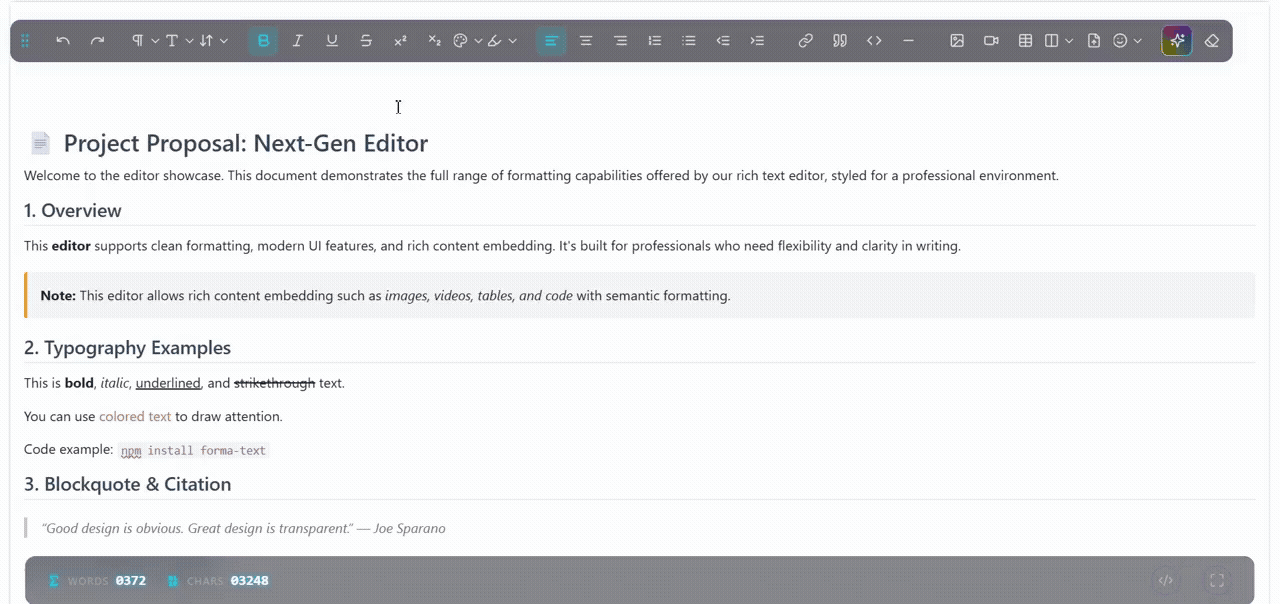Toggle bold formatting
The image size is (1280, 604).
pyautogui.click(x=264, y=41)
